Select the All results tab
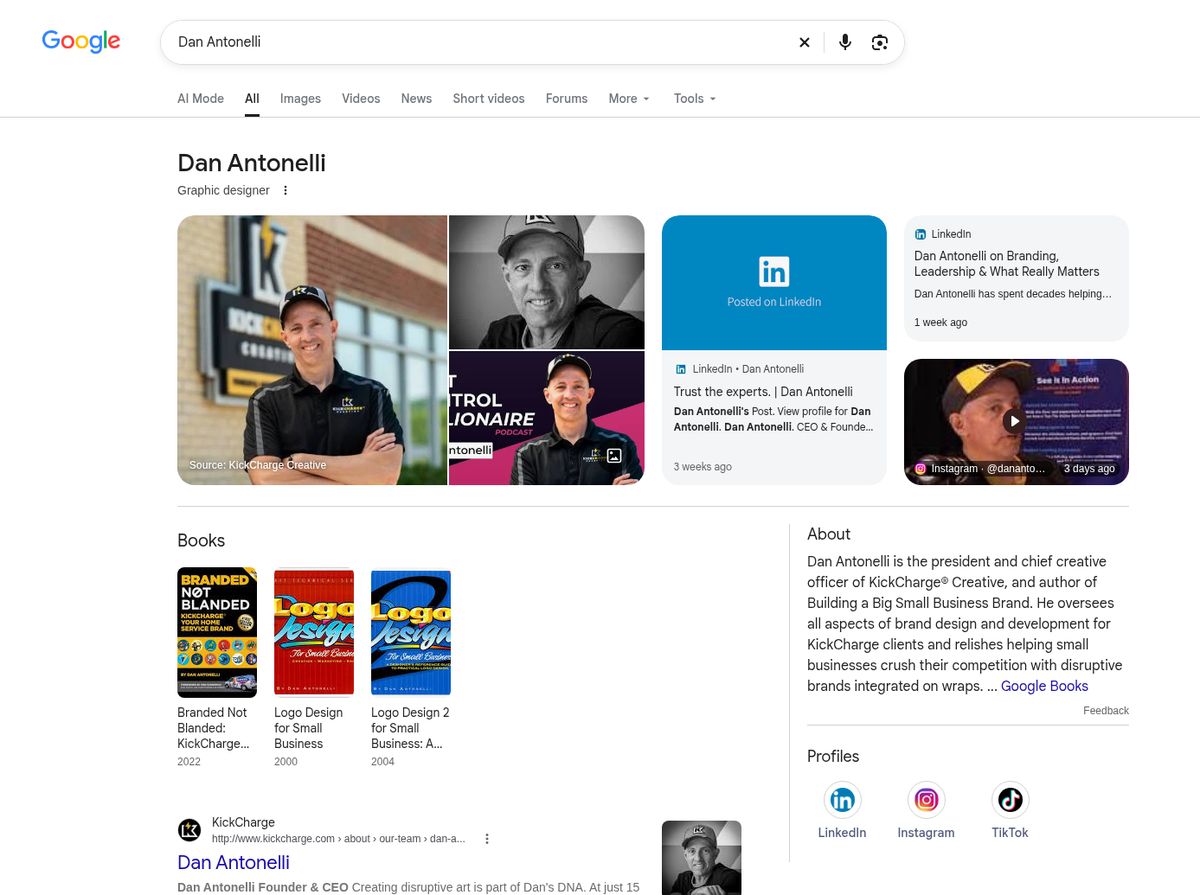Screen dimensions: 1200x895 point(252,98)
